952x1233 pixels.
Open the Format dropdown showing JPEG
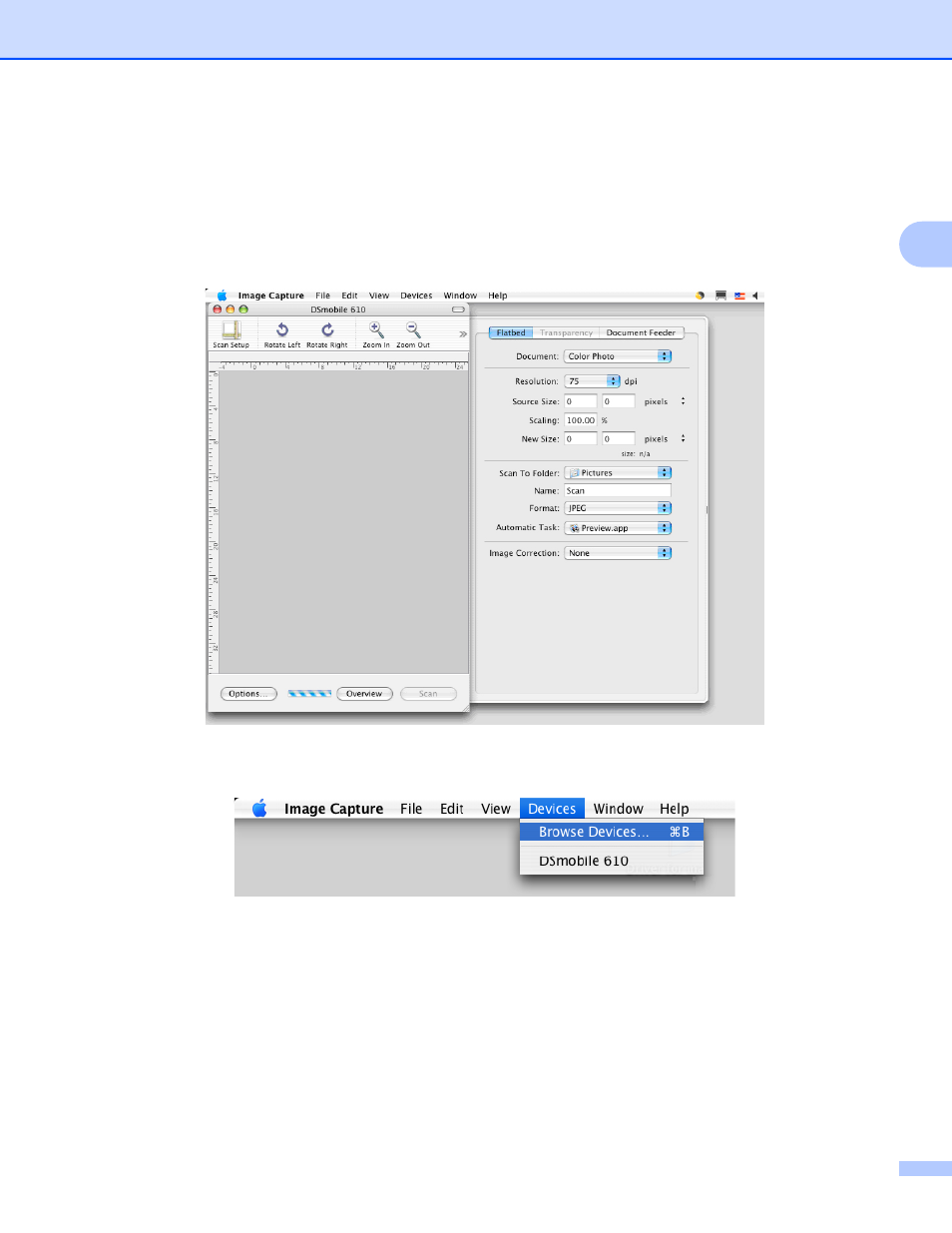[x=618, y=508]
